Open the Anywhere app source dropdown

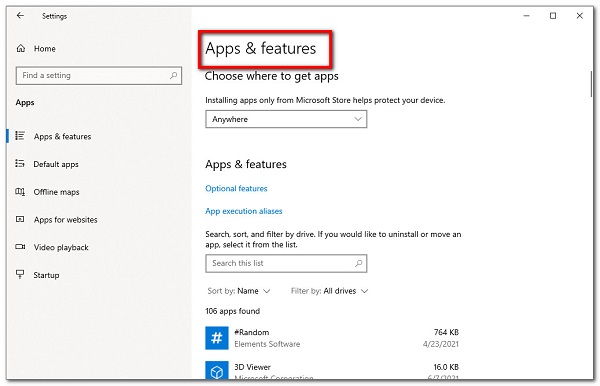coord(286,119)
